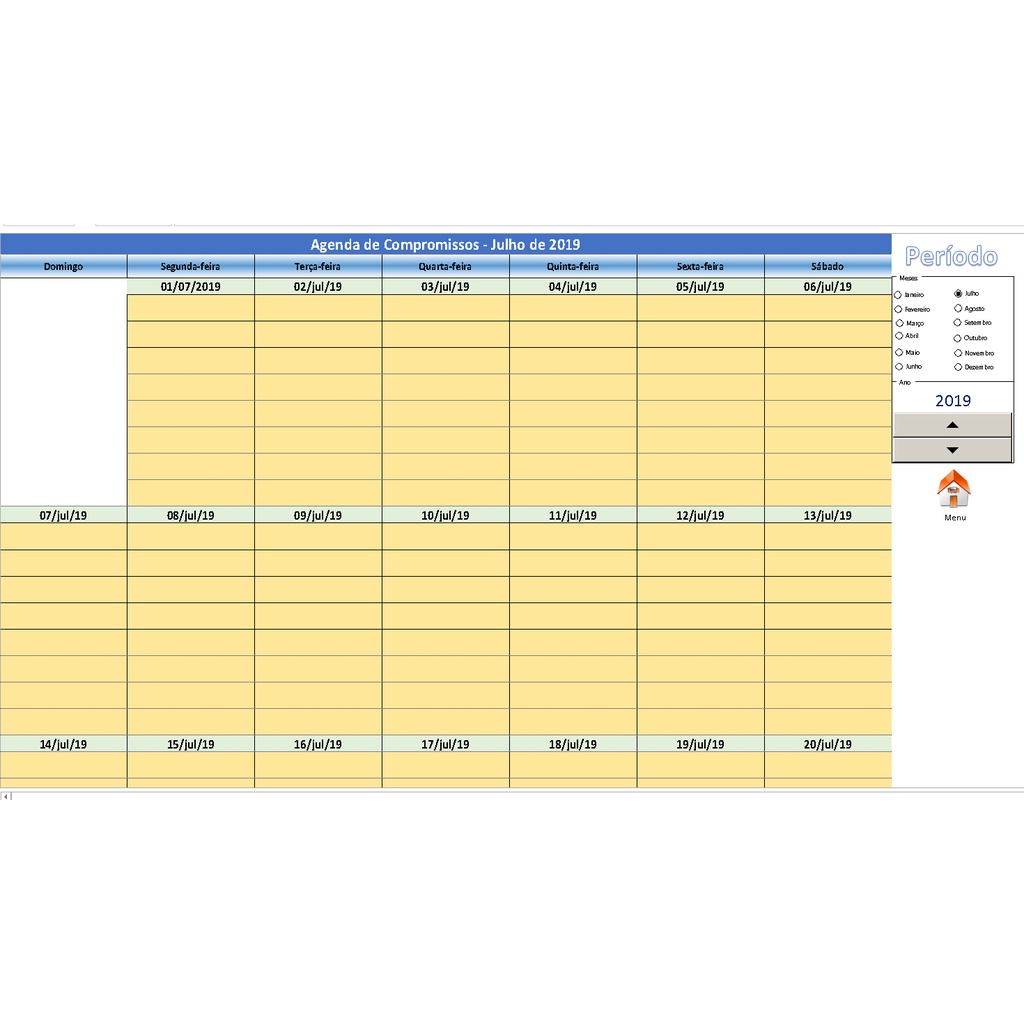Click the Domingo column header
1024x1024 pixels.
coord(62,266)
